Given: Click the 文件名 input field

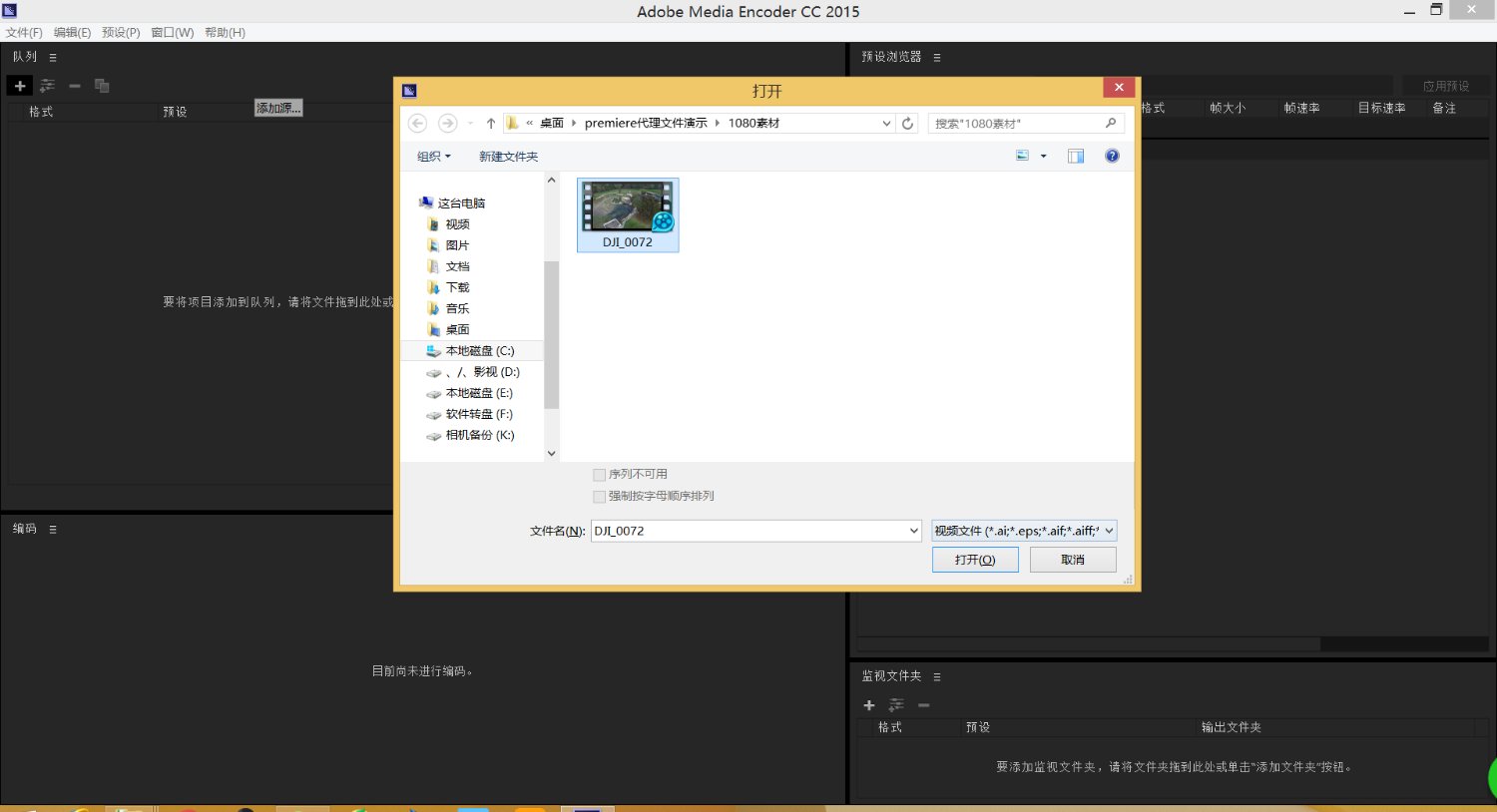Looking at the screenshot, I should coord(748,531).
